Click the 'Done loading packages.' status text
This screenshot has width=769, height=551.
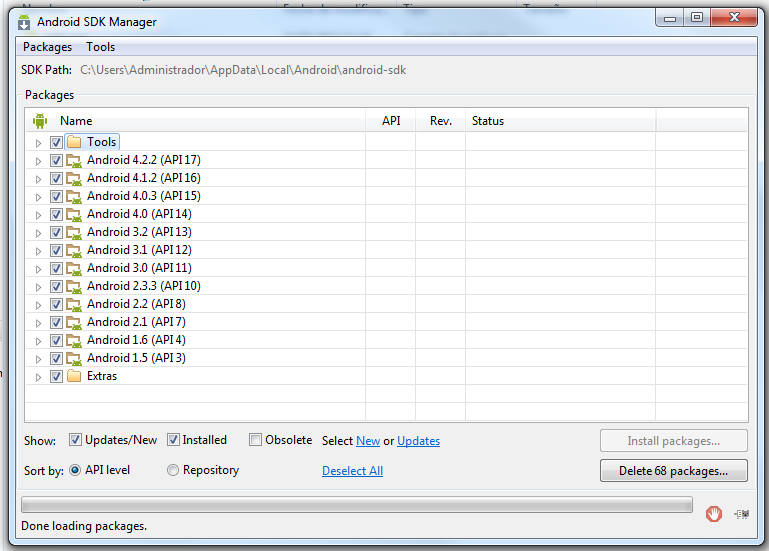(84, 526)
